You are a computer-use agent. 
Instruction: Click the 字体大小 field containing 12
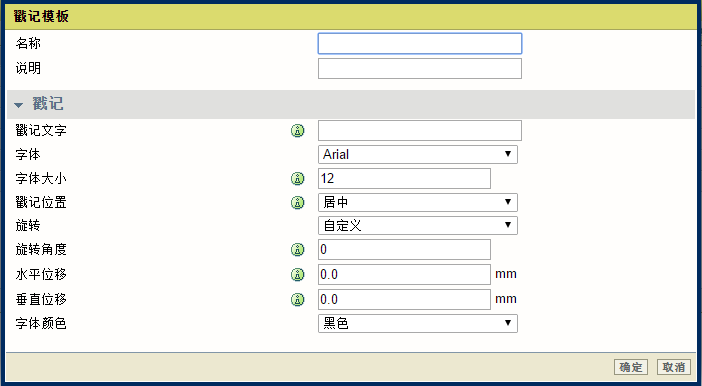point(404,179)
